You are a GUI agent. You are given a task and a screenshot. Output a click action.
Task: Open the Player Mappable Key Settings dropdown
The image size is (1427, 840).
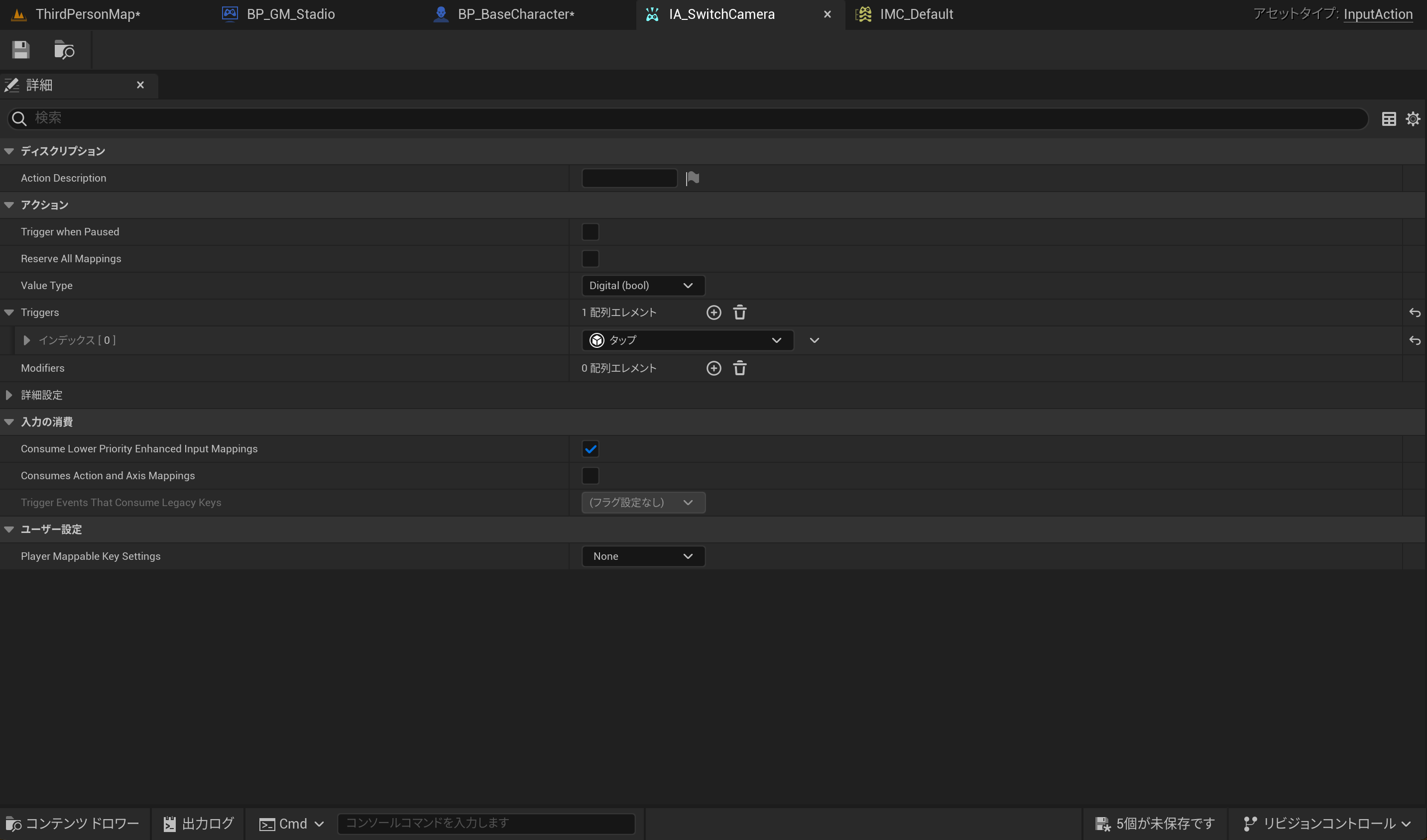[x=643, y=556]
